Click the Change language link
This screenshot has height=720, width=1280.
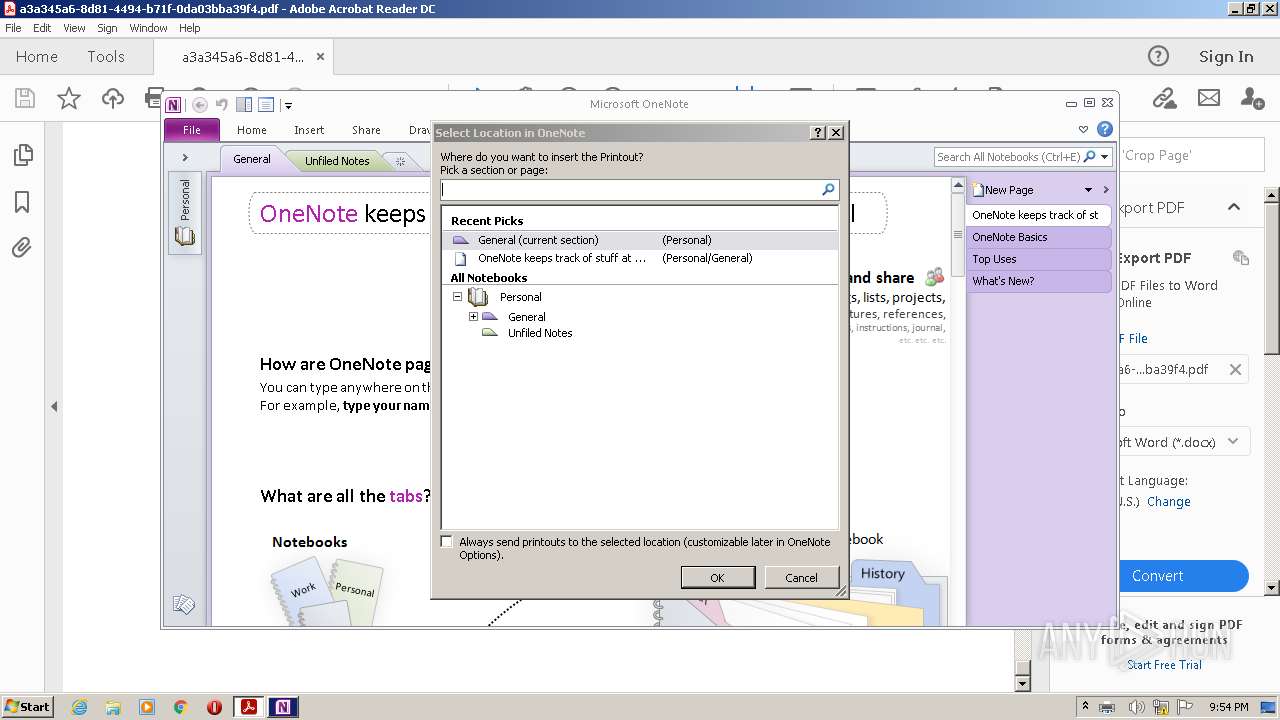pos(1168,502)
